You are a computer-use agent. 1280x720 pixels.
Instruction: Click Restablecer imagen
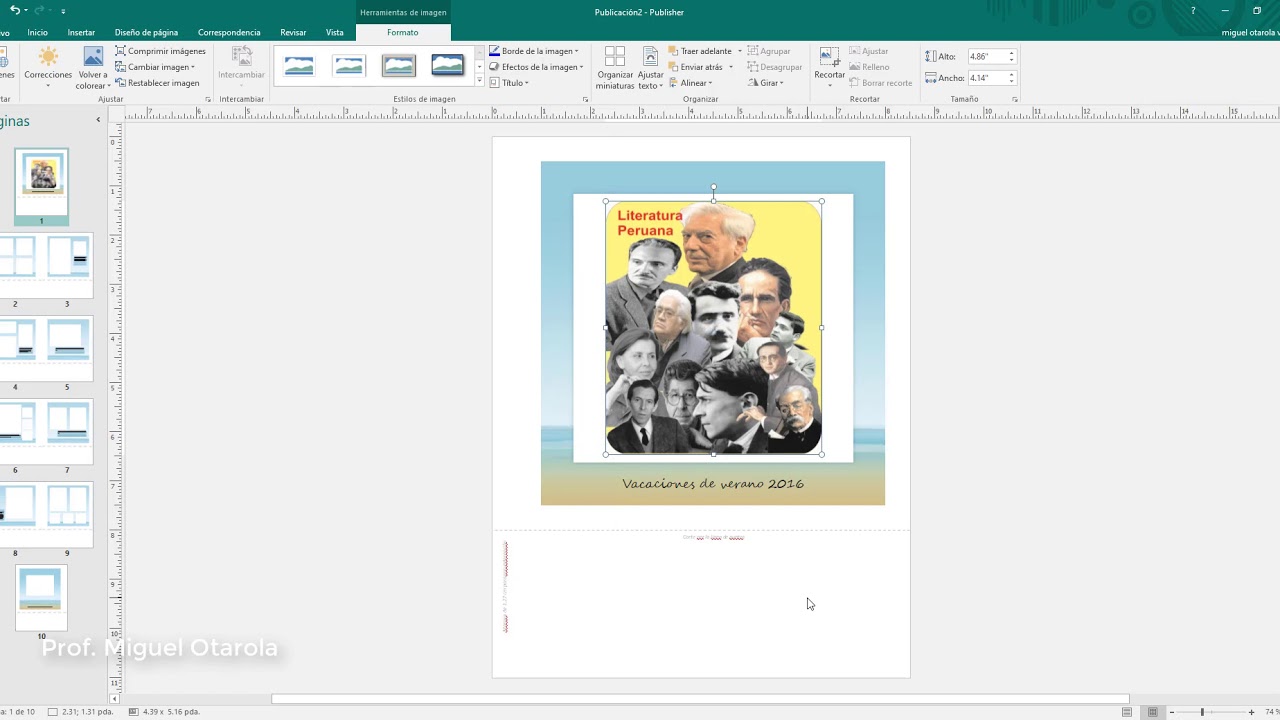157,83
